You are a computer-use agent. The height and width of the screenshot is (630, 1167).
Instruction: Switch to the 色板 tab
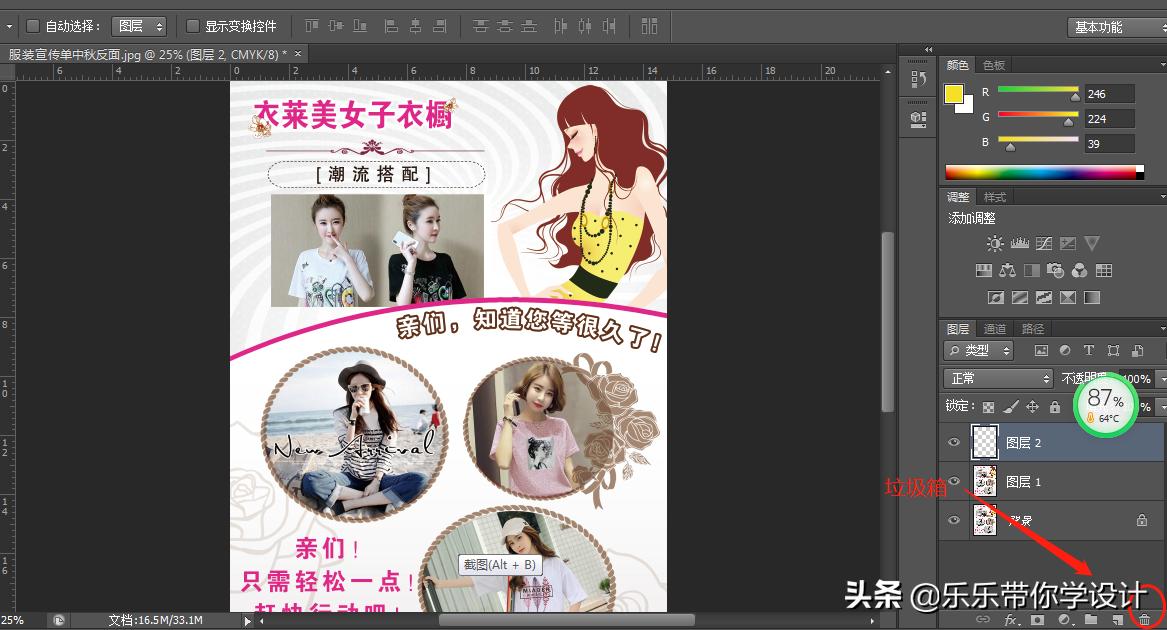point(993,64)
